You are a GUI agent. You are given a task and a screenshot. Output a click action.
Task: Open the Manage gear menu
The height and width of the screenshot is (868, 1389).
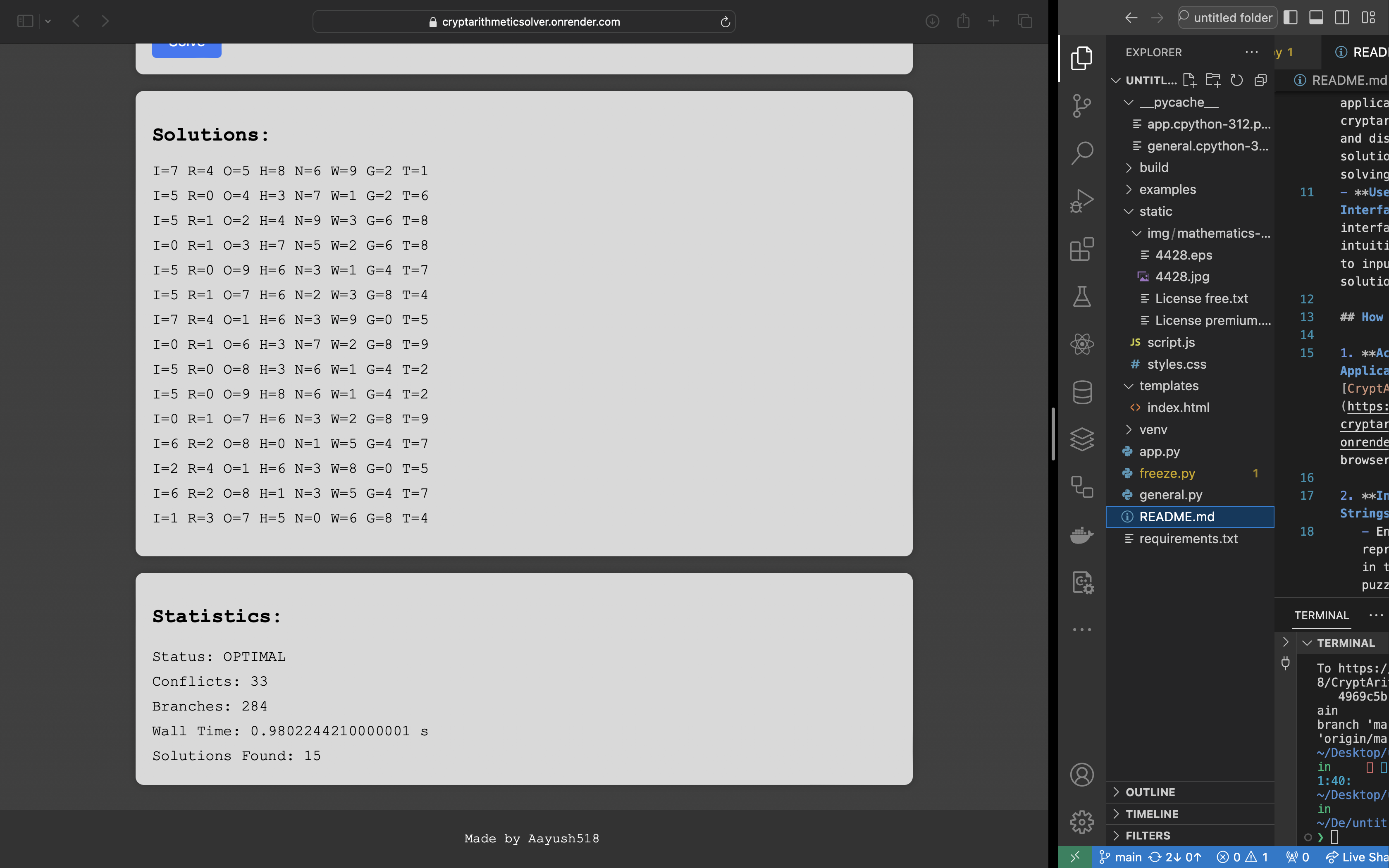click(x=1081, y=822)
